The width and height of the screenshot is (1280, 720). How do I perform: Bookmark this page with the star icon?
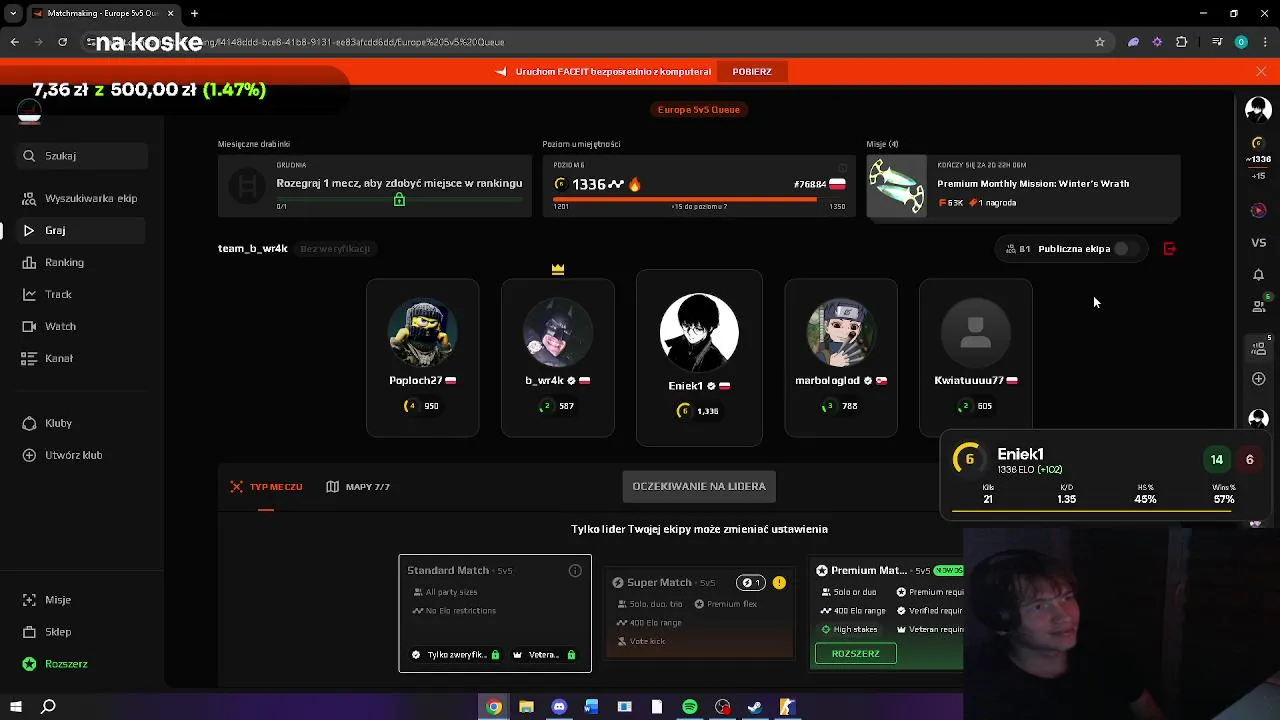pos(1100,42)
